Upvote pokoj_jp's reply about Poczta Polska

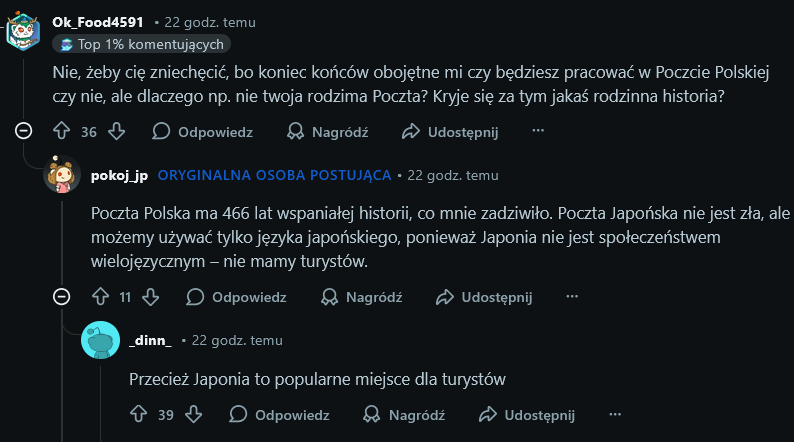(x=99, y=297)
